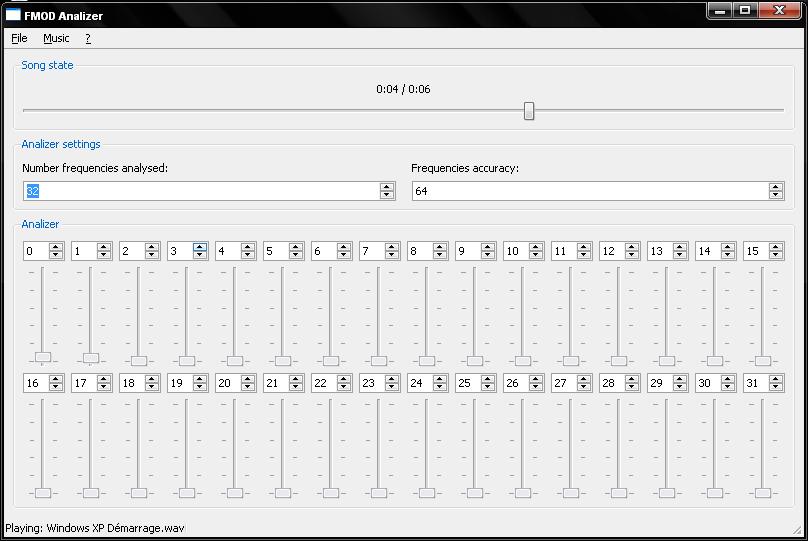The height and width of the screenshot is (541, 808).
Task: Decrease Frequencies accuracy with down arrow
Action: (776, 195)
